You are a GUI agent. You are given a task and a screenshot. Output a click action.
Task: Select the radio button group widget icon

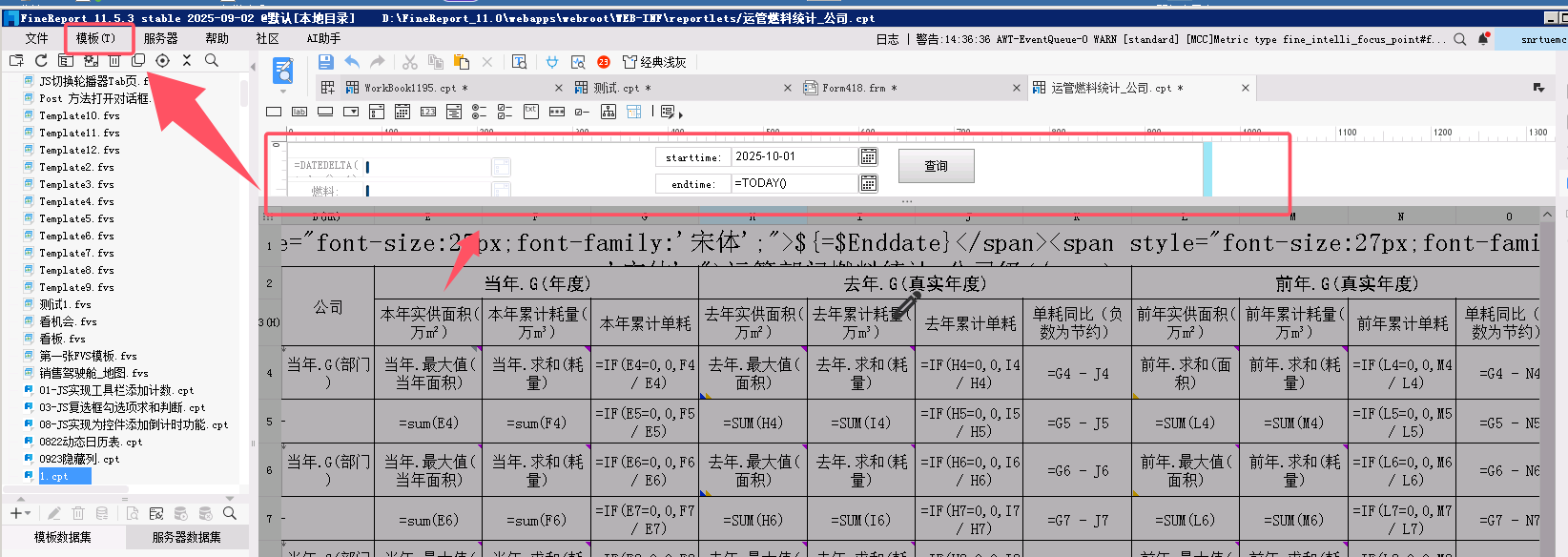click(x=480, y=112)
